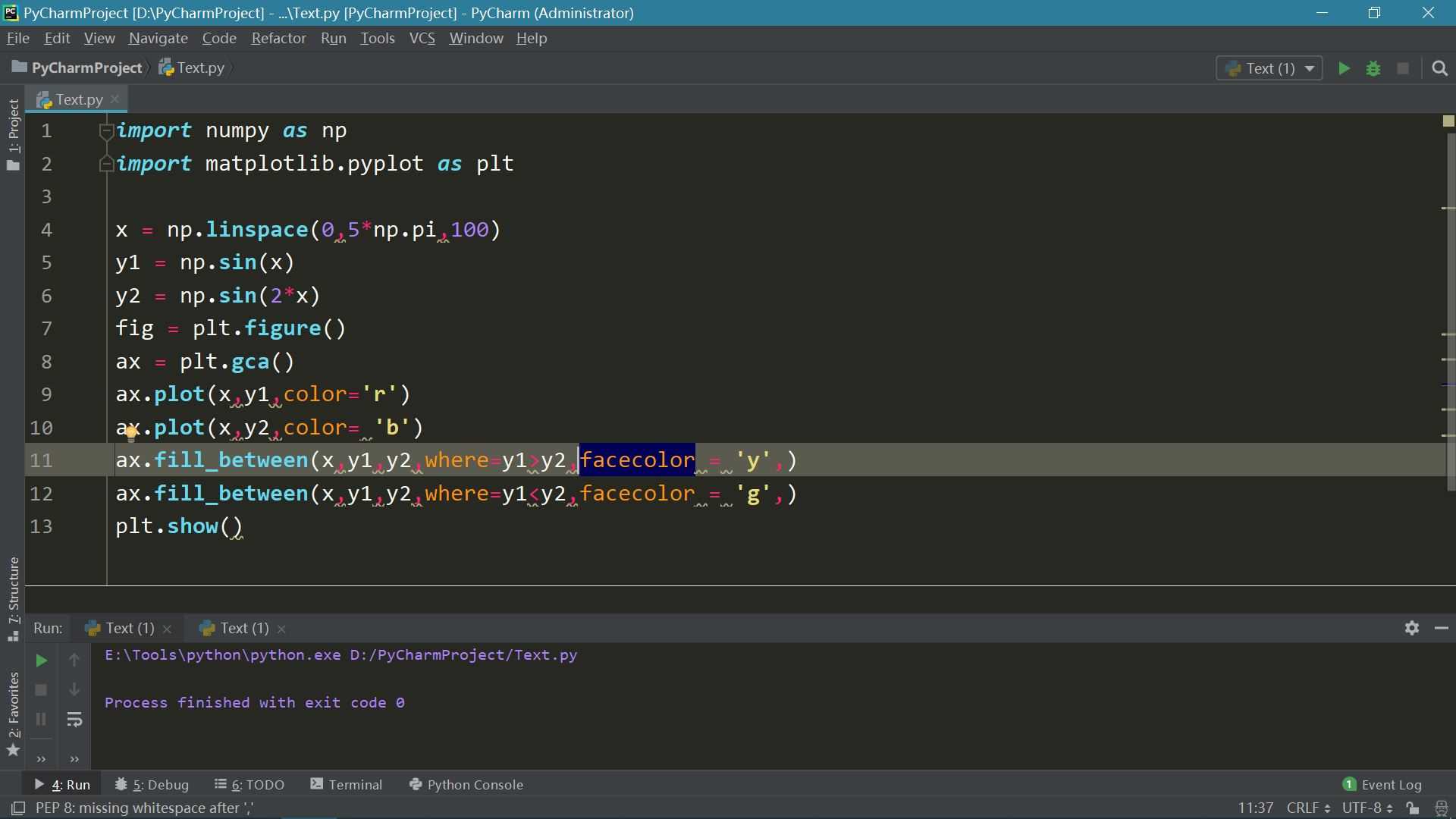Open the CRLF line separator selector
Image resolution: width=1456 pixels, height=819 pixels.
(1307, 808)
